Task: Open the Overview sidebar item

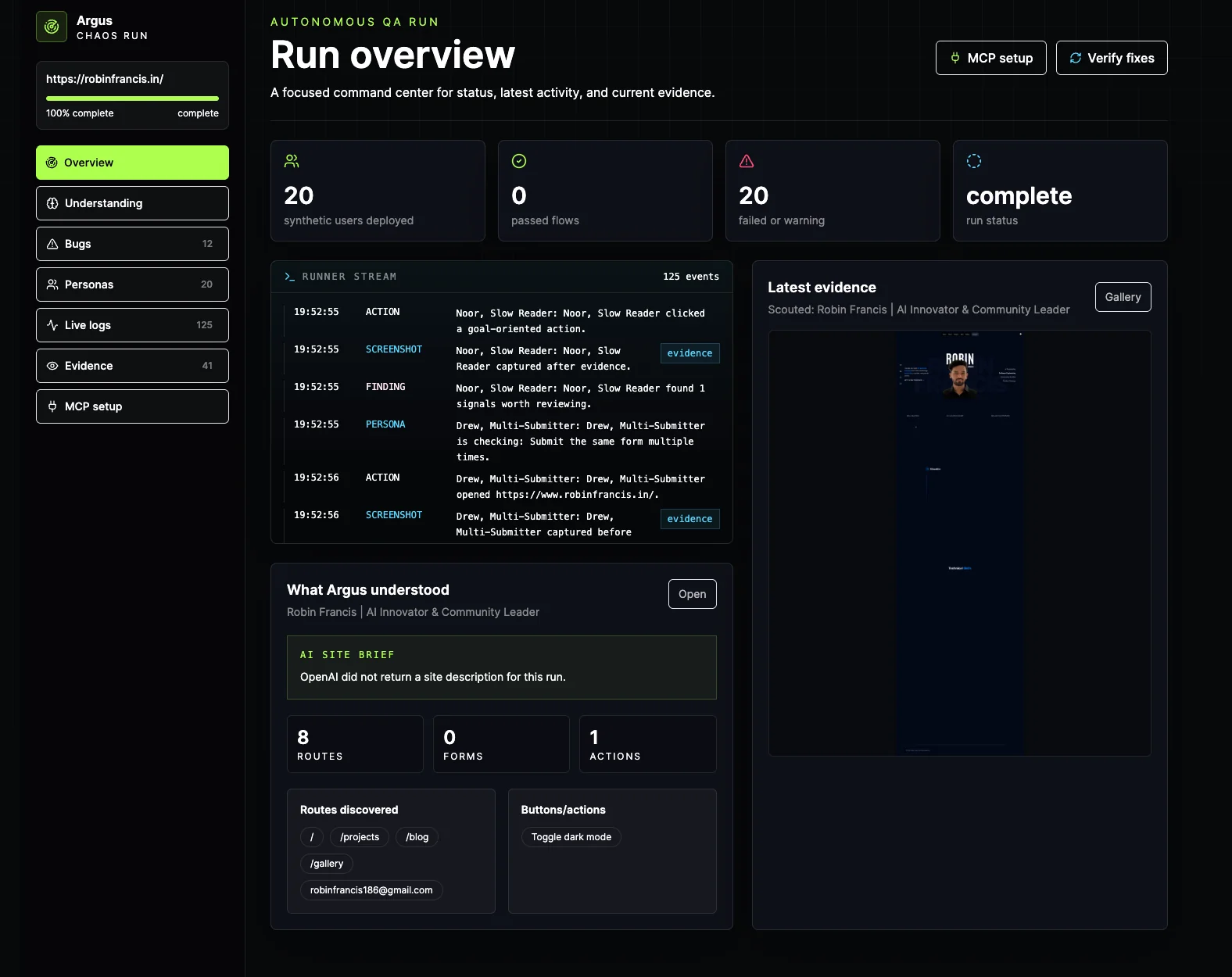Action: (132, 163)
